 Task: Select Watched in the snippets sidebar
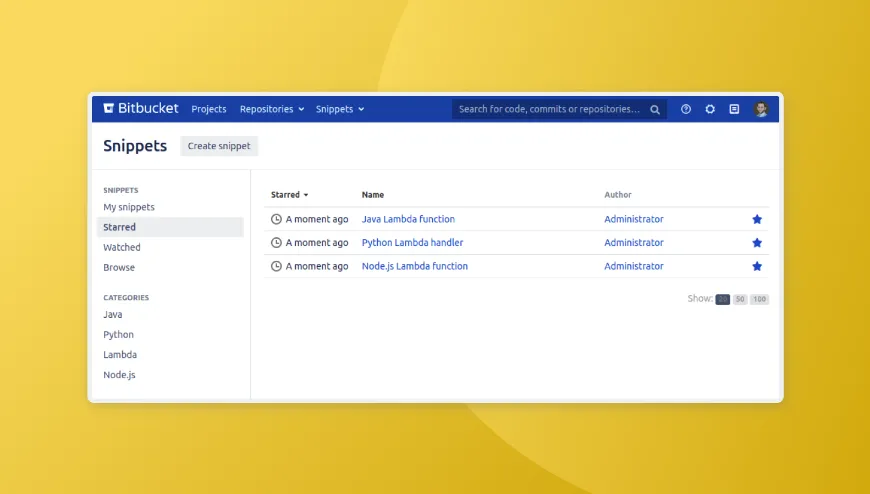pyautogui.click(x=122, y=247)
